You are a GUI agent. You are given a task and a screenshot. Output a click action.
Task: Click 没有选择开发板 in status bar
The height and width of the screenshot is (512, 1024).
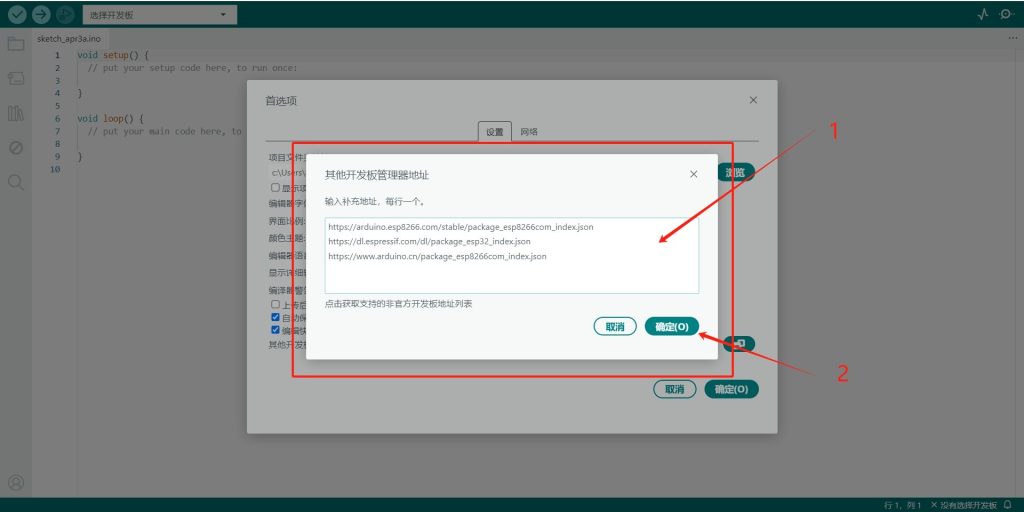[964, 505]
